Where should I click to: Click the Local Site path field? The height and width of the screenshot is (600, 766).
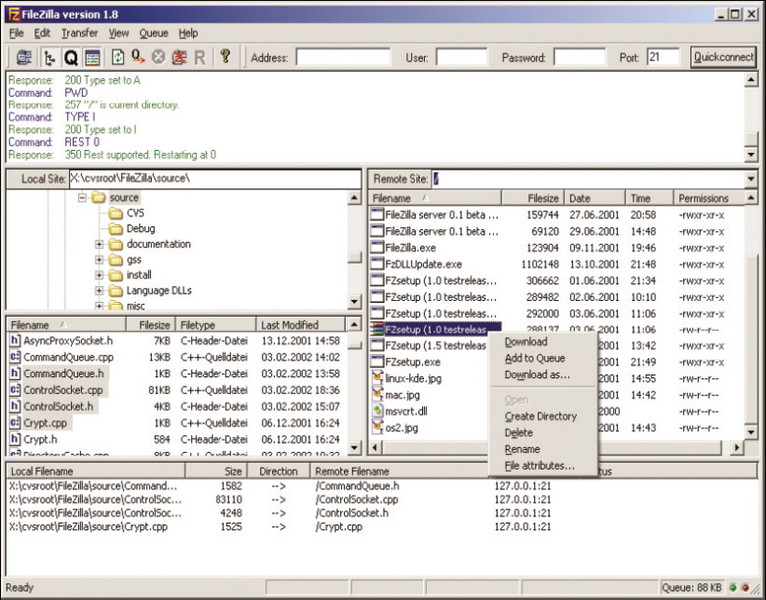coord(215,179)
